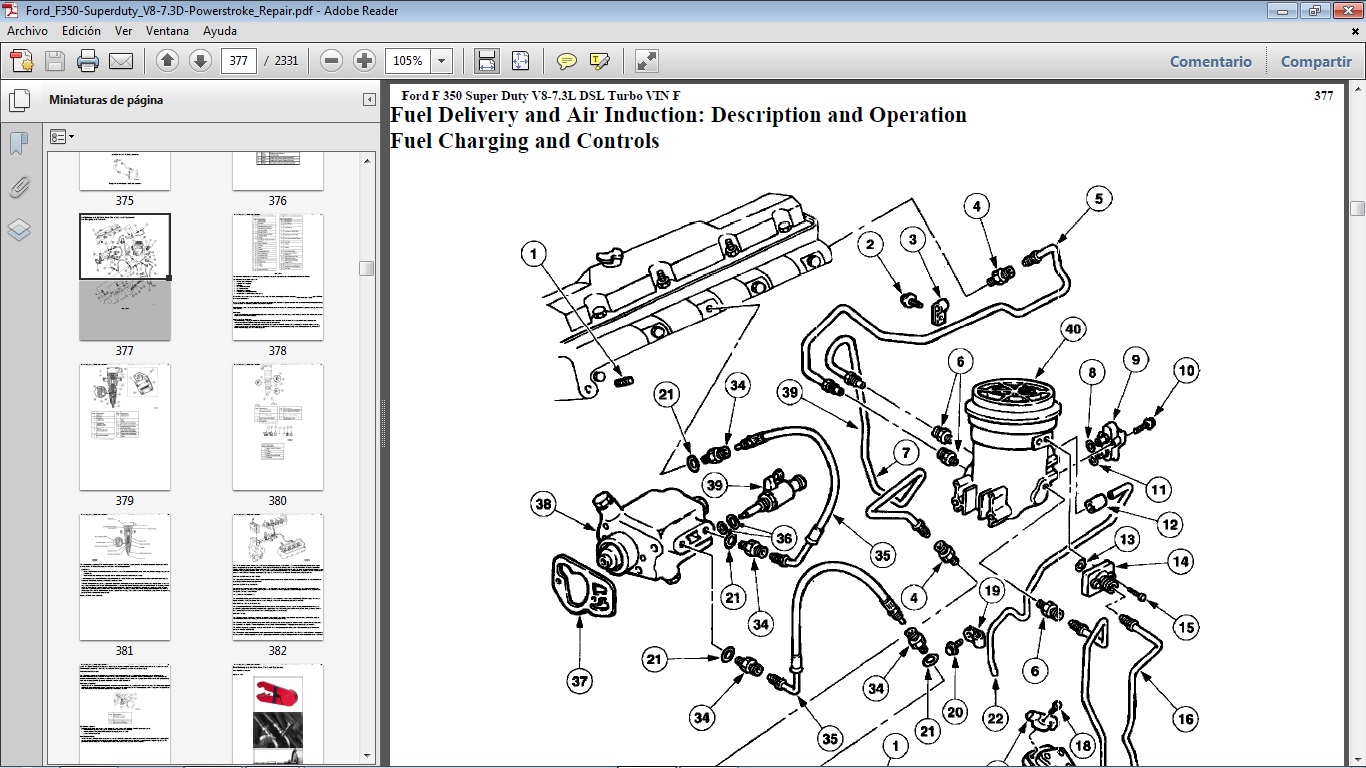
Task: Open the Ver menu
Action: (123, 31)
